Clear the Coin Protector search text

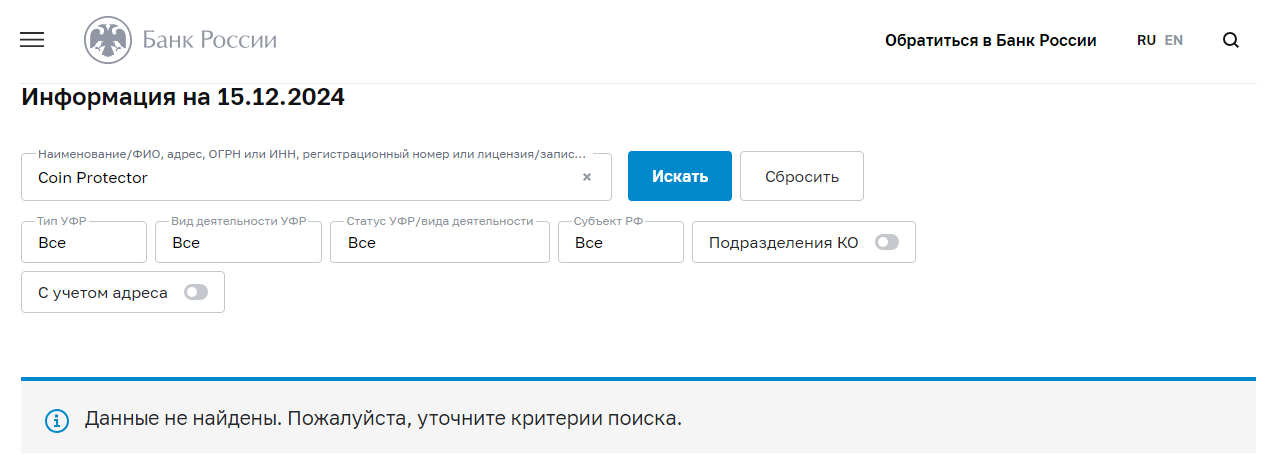587,177
